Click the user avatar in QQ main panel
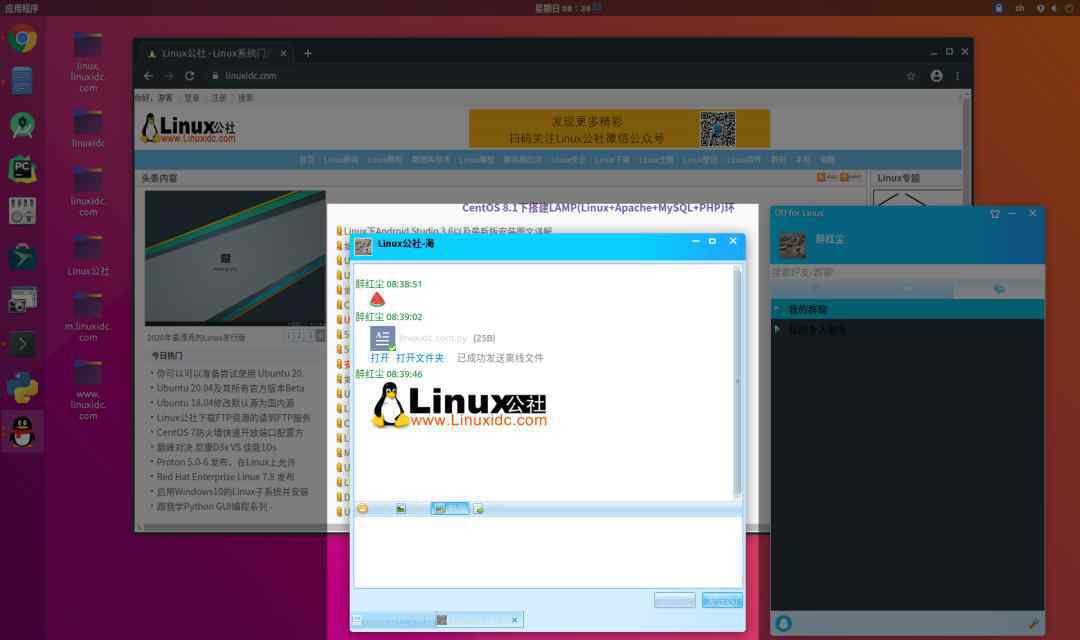The image size is (1080, 640). pyautogui.click(x=792, y=245)
